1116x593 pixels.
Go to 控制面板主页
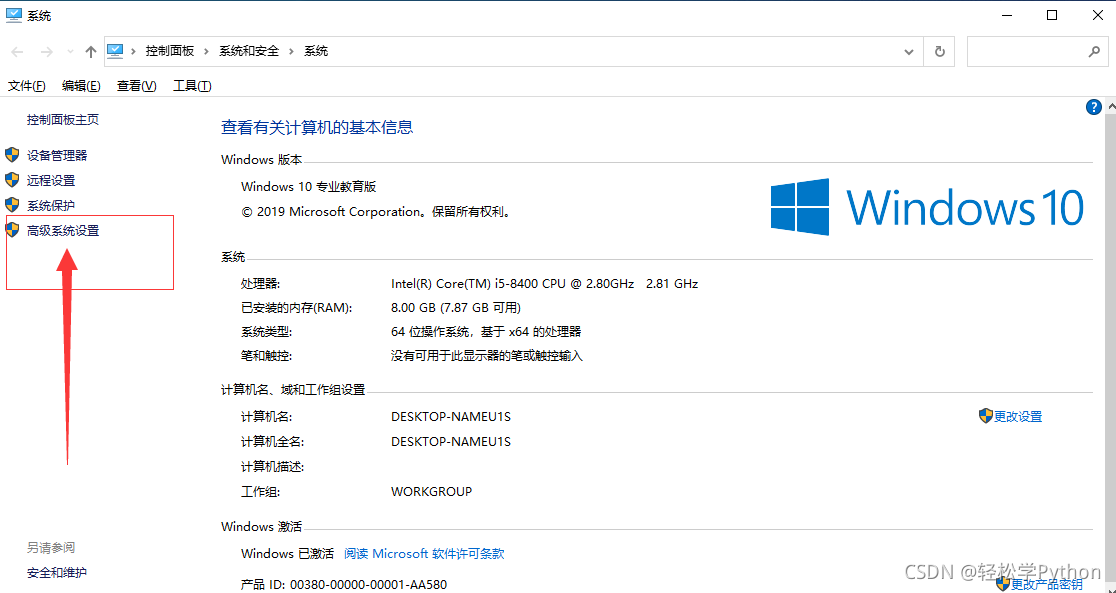(63, 119)
